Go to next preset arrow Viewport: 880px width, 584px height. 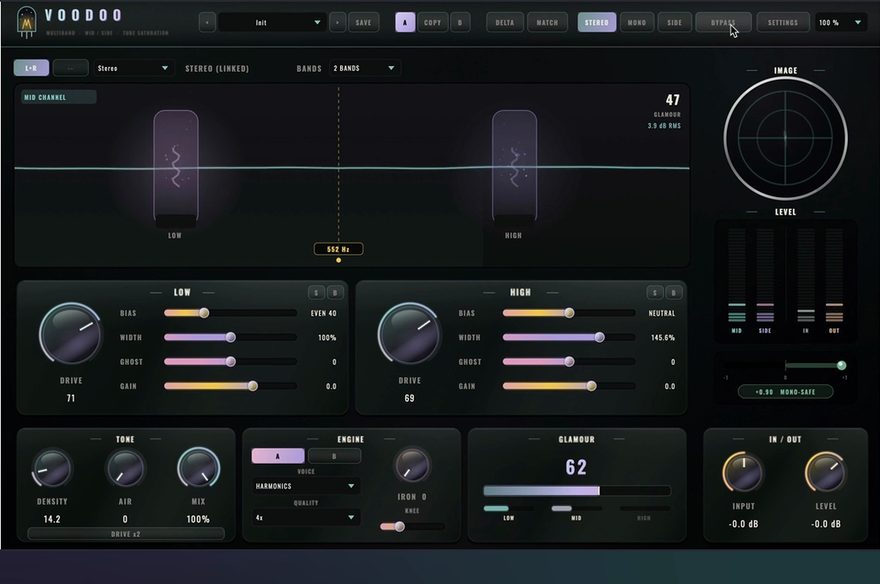pos(337,22)
